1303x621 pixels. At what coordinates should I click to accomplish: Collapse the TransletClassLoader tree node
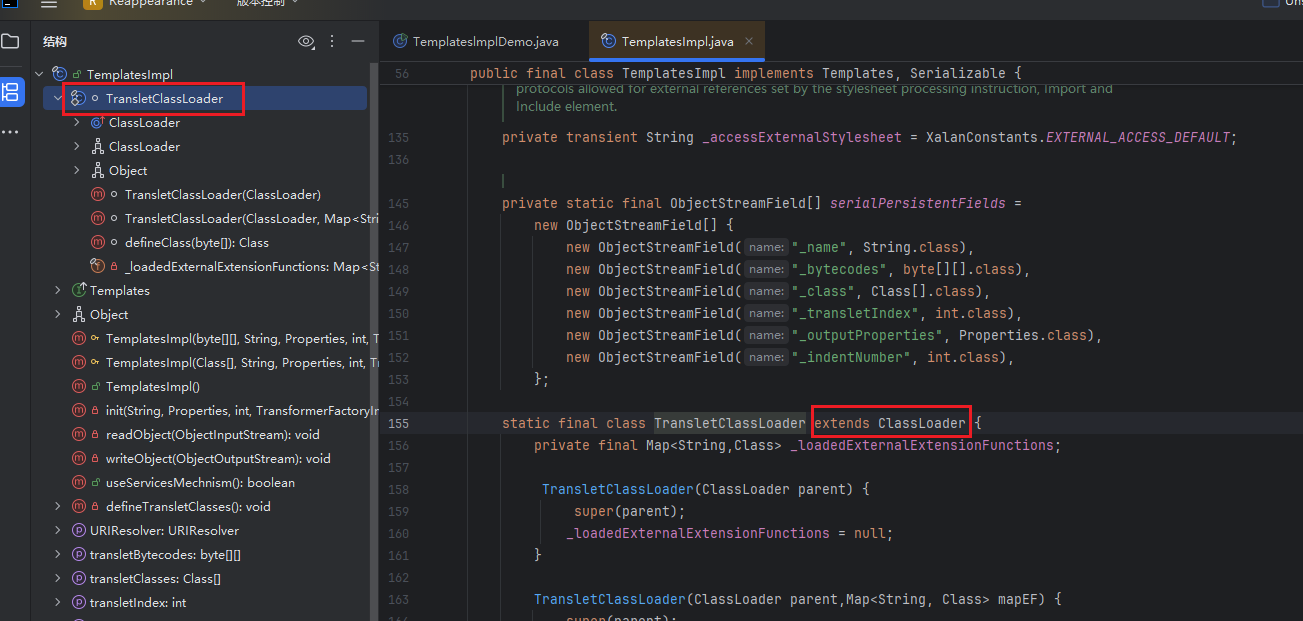pyautogui.click(x=58, y=99)
